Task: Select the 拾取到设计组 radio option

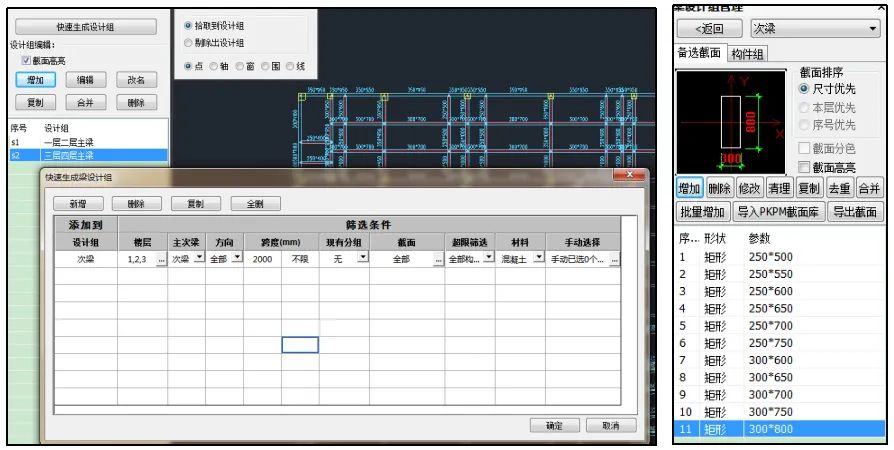Action: 188,26
